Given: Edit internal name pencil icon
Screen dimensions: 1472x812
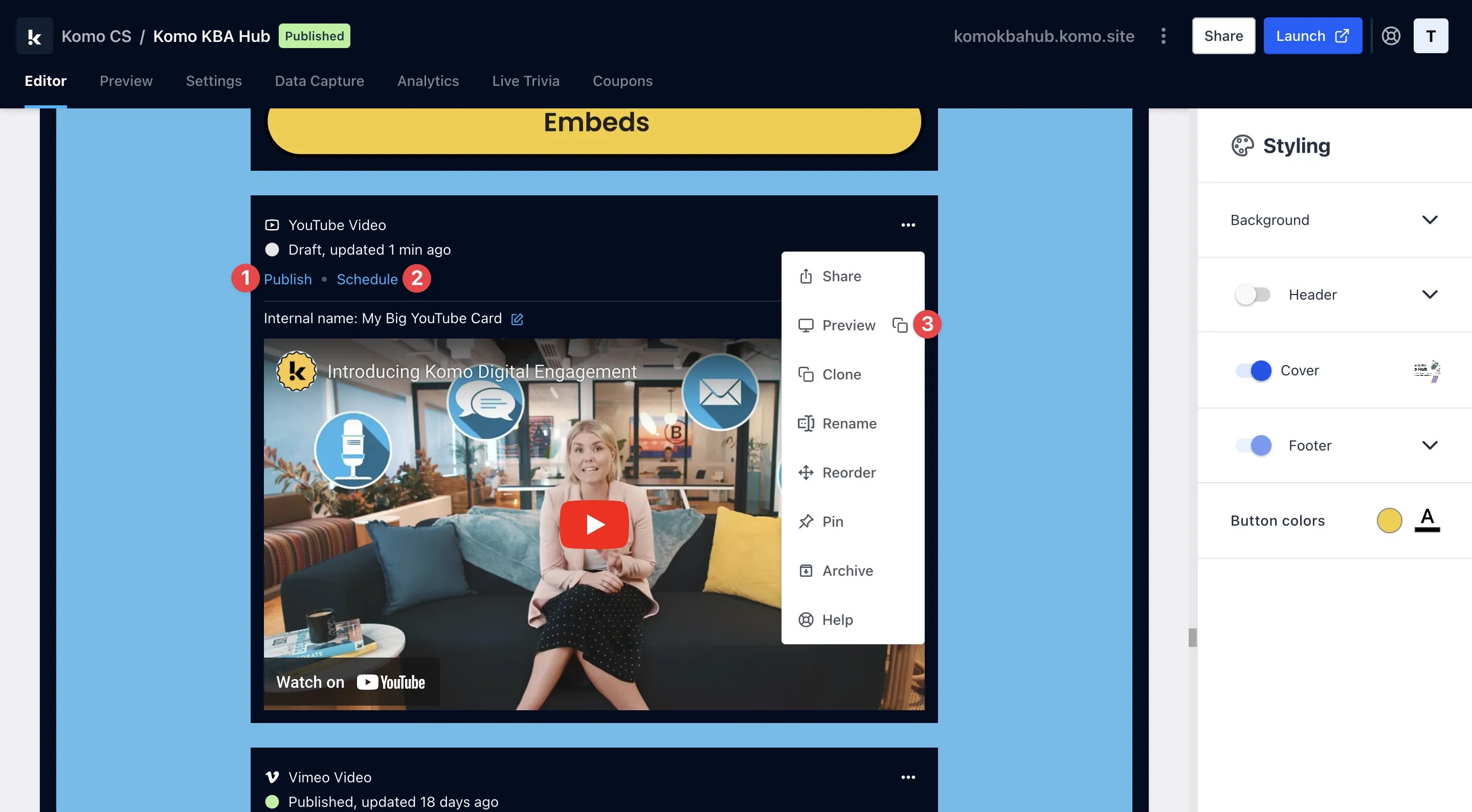Looking at the screenshot, I should point(517,319).
